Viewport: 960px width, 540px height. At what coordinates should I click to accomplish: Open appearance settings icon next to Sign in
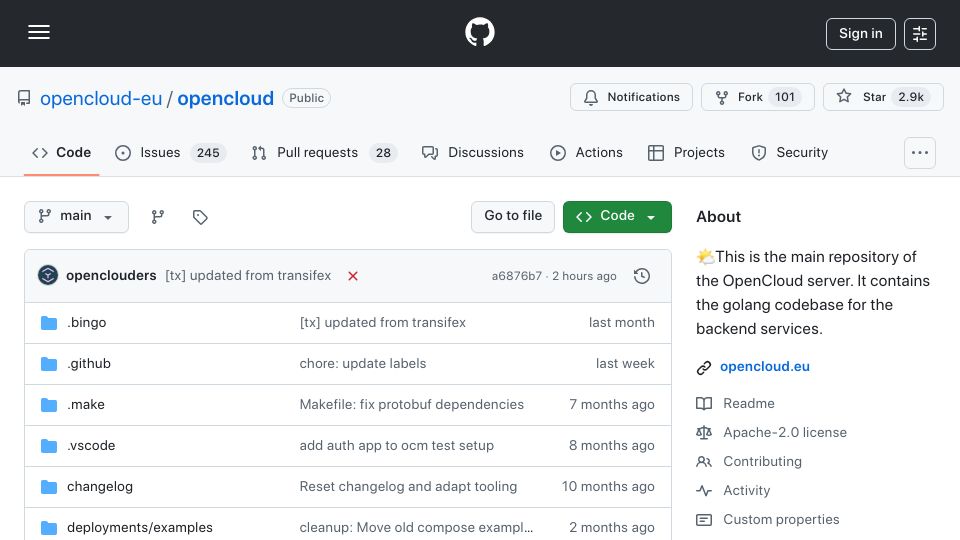(920, 34)
